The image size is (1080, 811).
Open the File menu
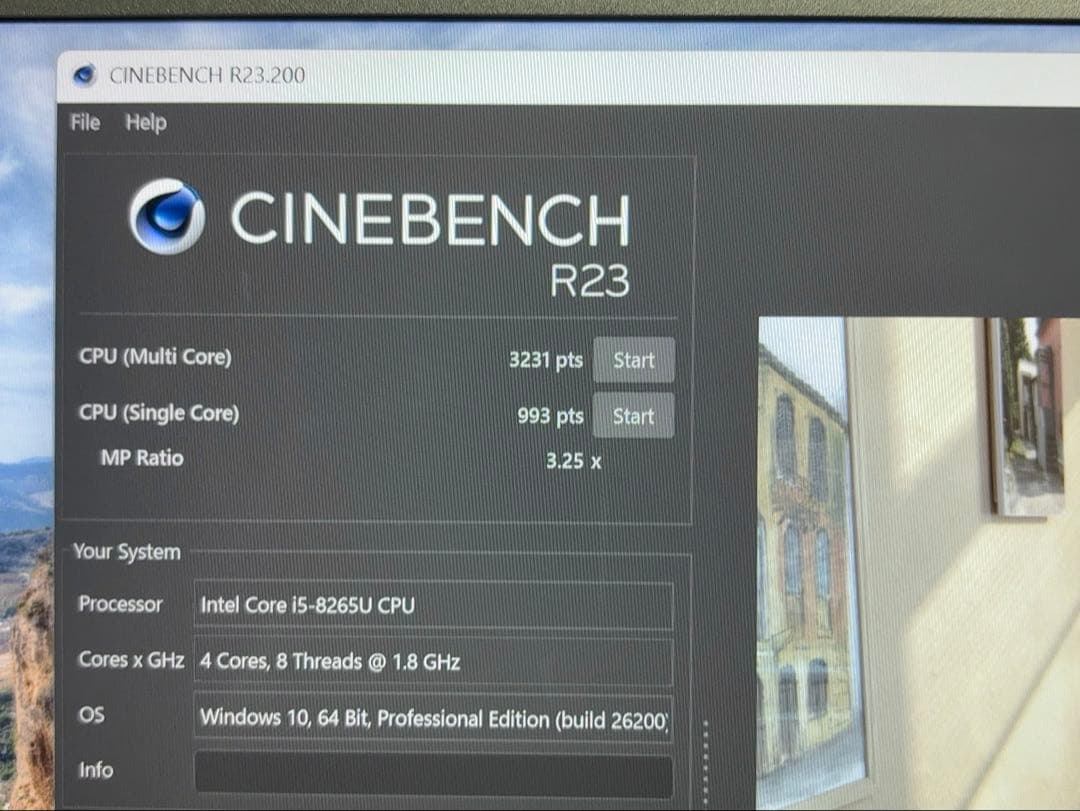pyautogui.click(x=85, y=123)
